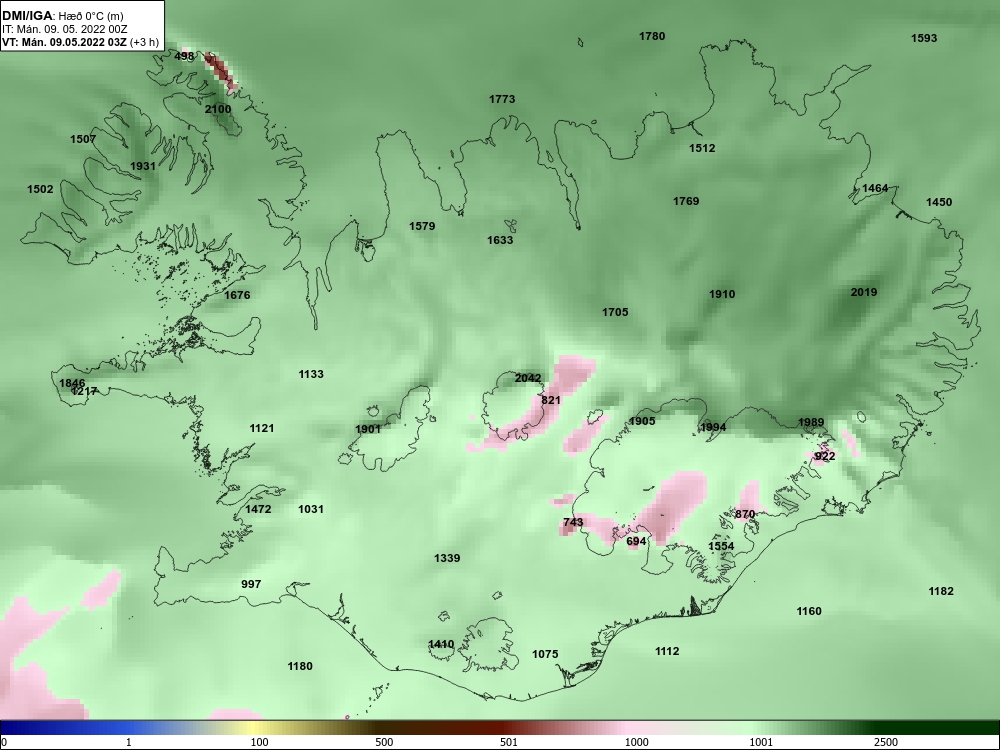Click the map value 1633
Viewport: 1000px width, 750px height.
[x=500, y=240]
